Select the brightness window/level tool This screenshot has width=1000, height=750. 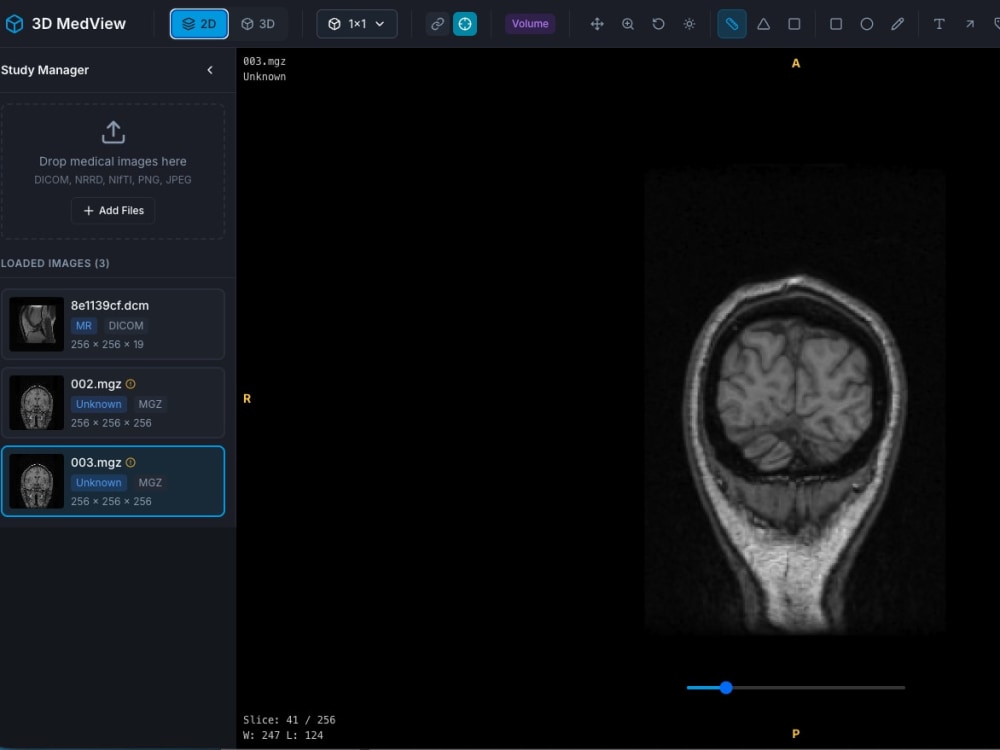(689, 24)
